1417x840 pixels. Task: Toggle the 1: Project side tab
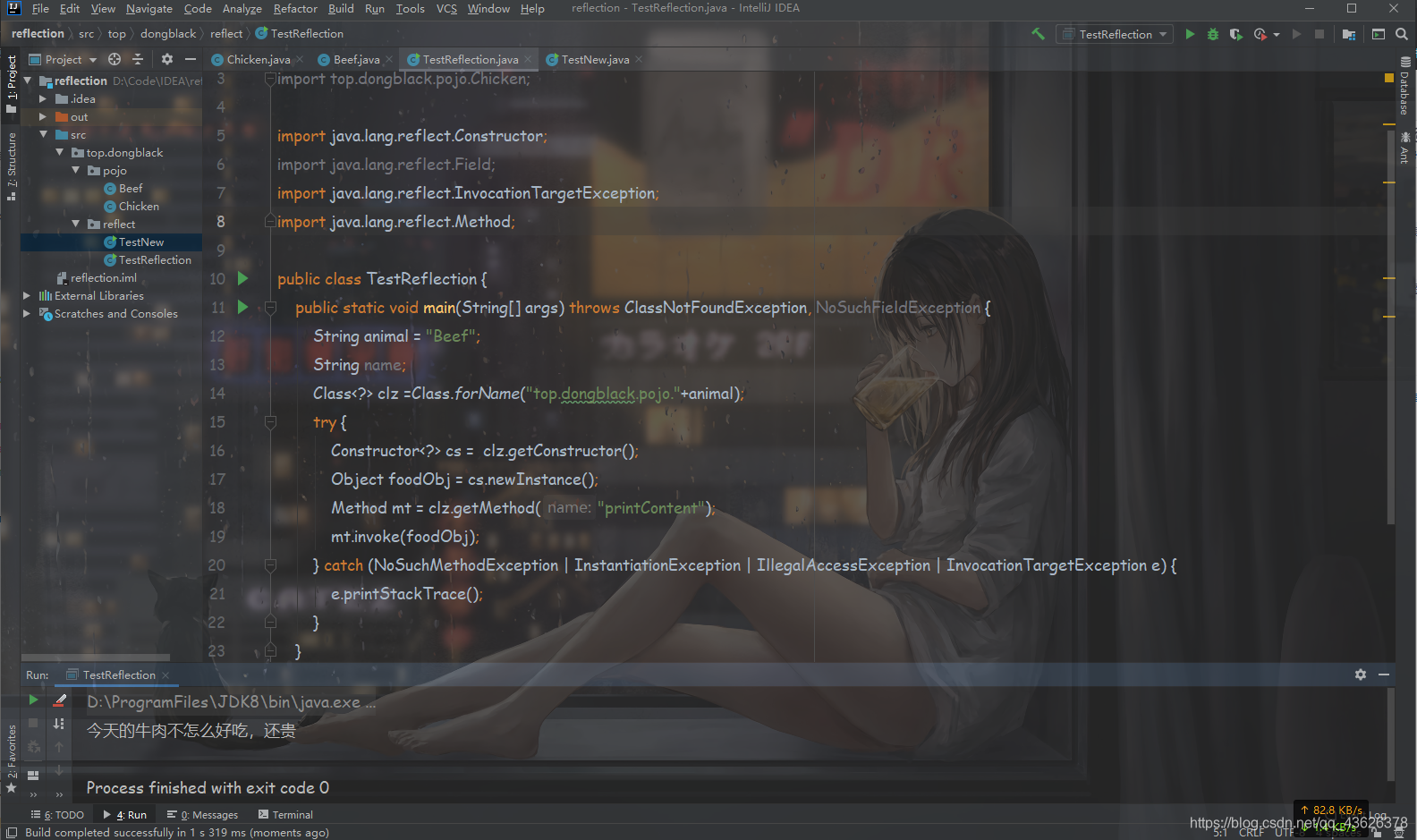coord(11,85)
